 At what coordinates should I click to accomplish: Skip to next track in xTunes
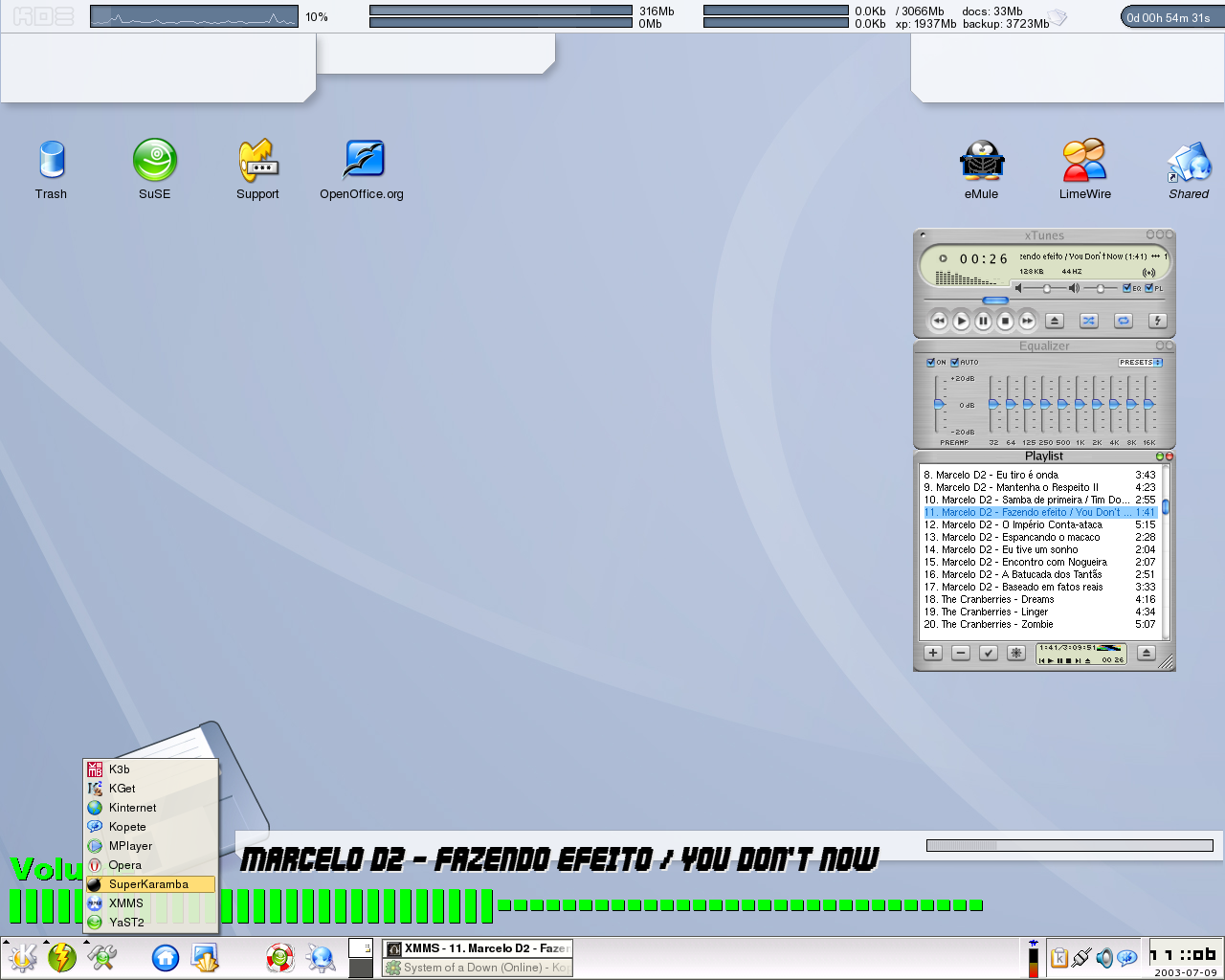tap(1027, 322)
